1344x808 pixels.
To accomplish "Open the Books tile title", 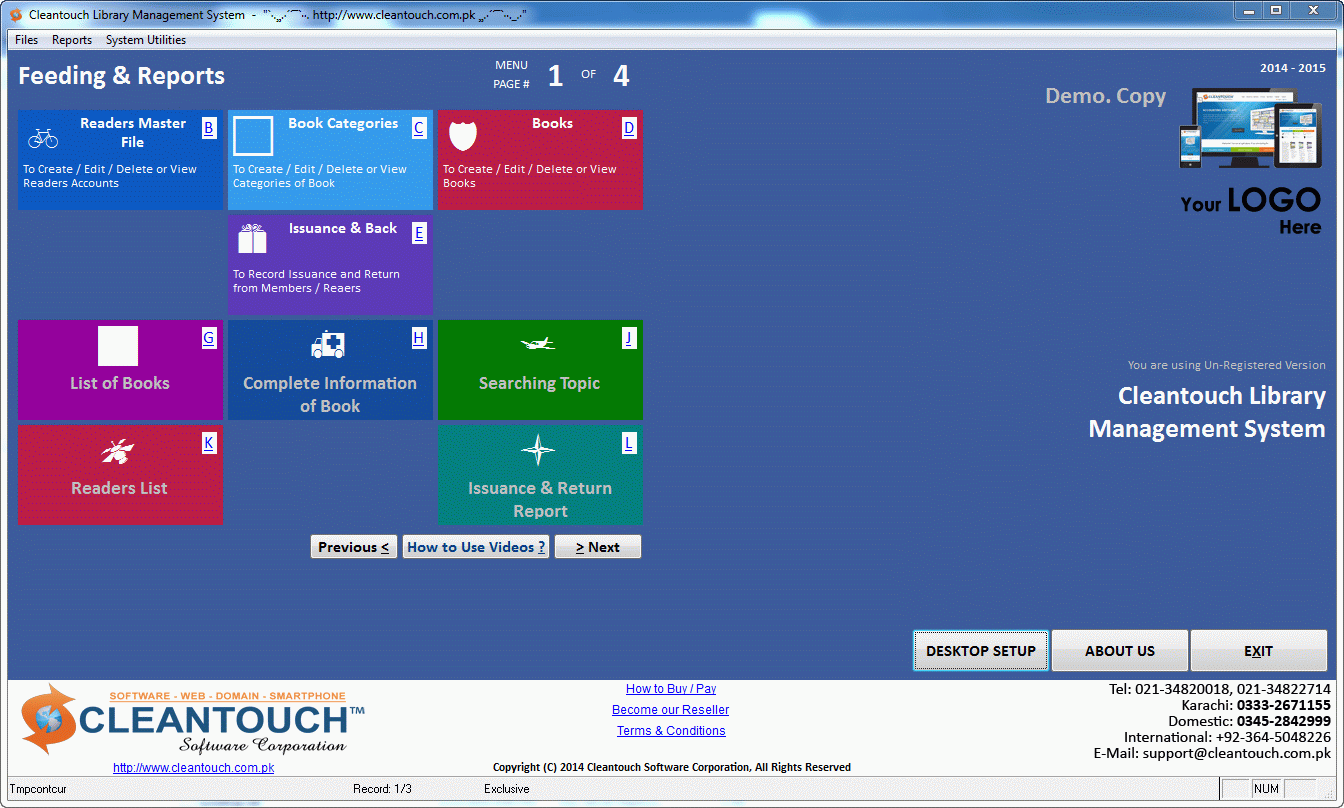I will [x=552, y=124].
